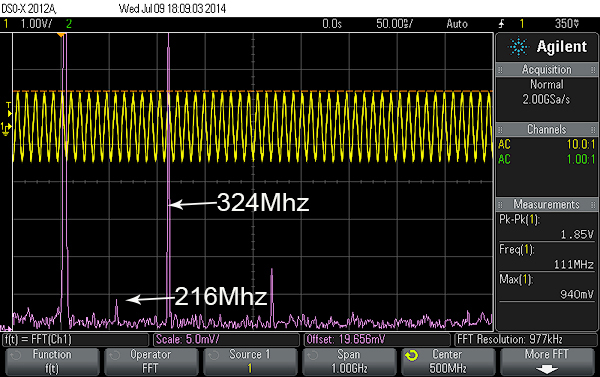Click the left grip icon of Channels header
The width and height of the screenshot is (600, 377).
[x=500, y=129]
